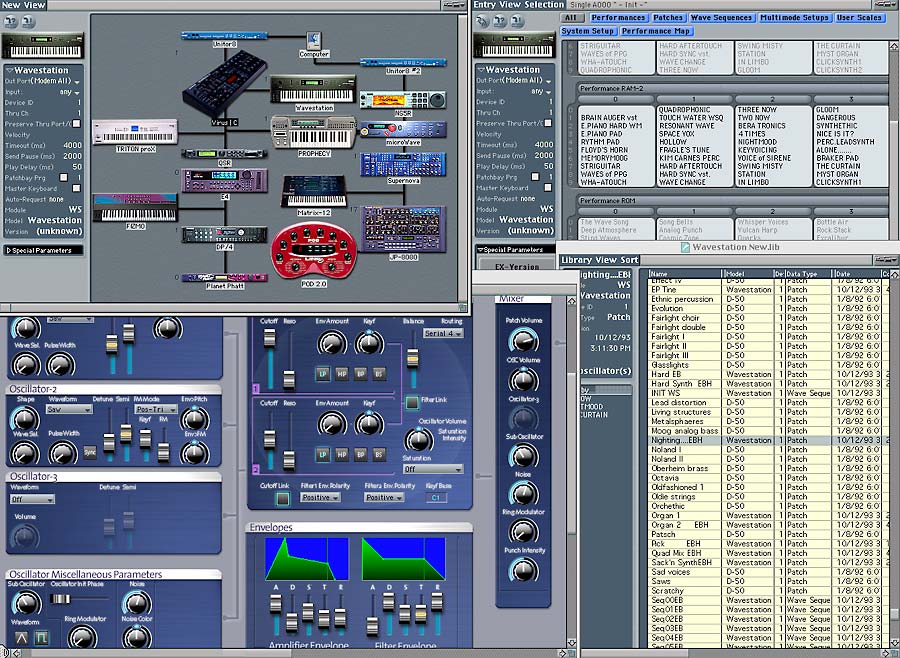Pick the Wavestation keyboard in the device layout
This screenshot has width=900, height=658.
(313, 90)
